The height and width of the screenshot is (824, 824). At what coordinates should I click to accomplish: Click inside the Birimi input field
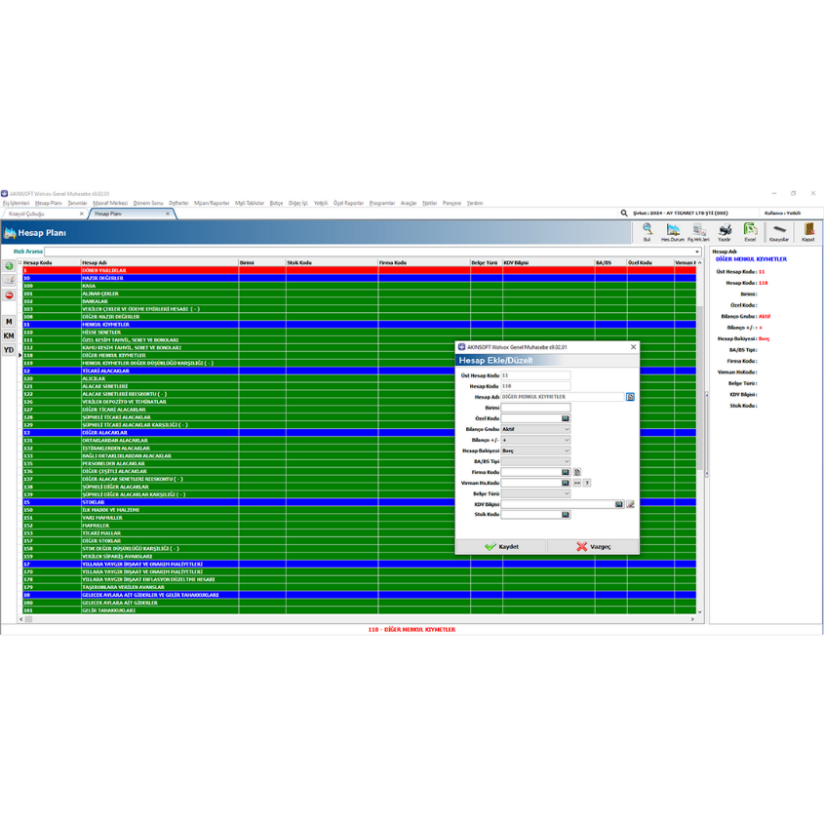coord(535,407)
